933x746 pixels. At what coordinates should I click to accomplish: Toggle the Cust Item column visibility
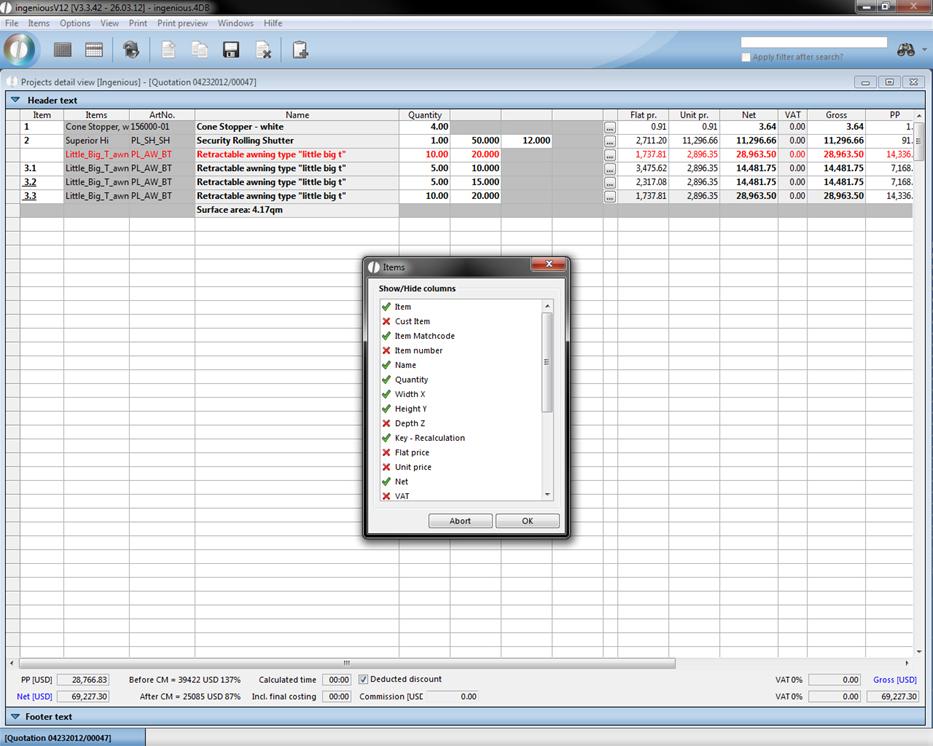click(386, 321)
